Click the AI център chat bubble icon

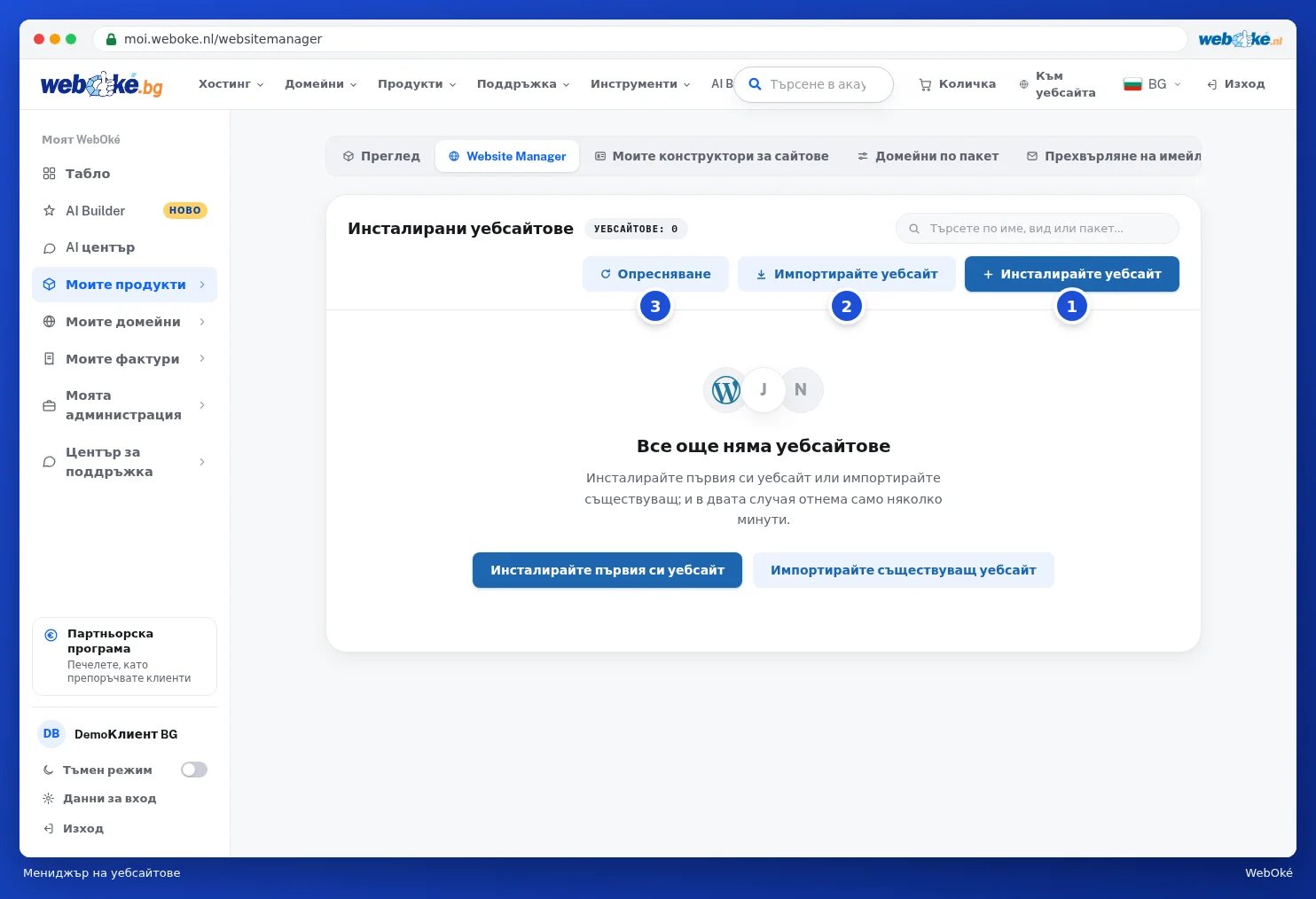click(x=49, y=248)
